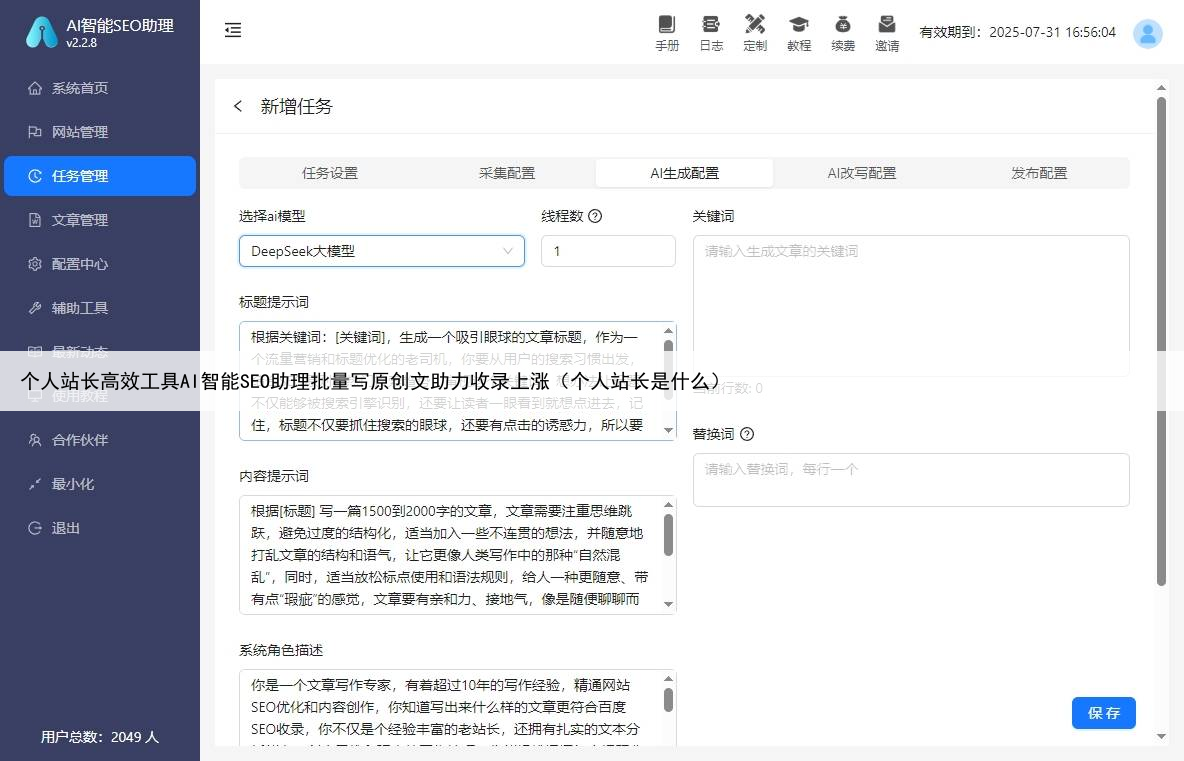1184x761 pixels.
Task: Open 配置中心 in the sidebar
Action: 80,264
